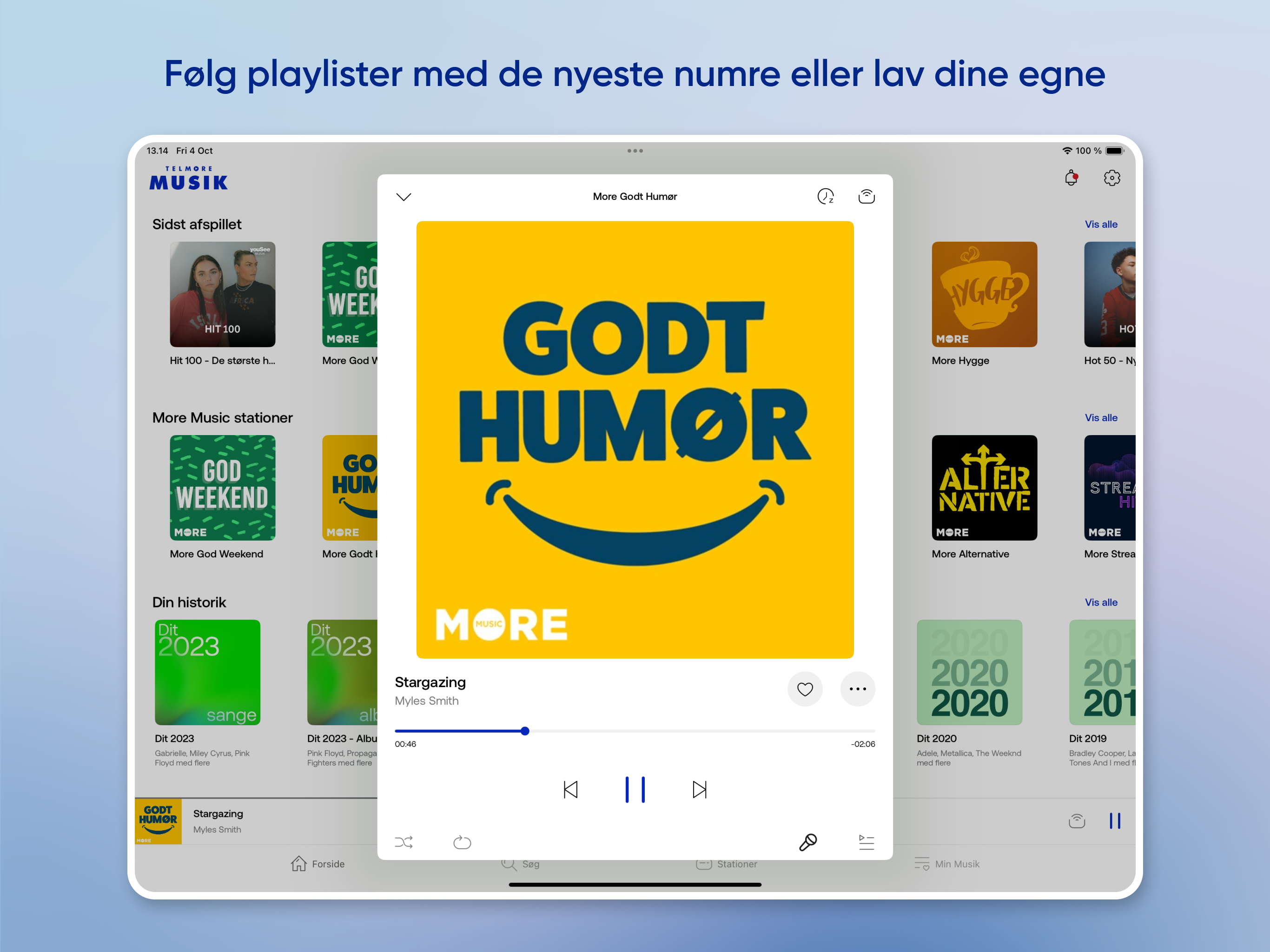1270x952 pixels.
Task: Open the Dit 2019 playlist cover
Action: pyautogui.click(x=1102, y=672)
